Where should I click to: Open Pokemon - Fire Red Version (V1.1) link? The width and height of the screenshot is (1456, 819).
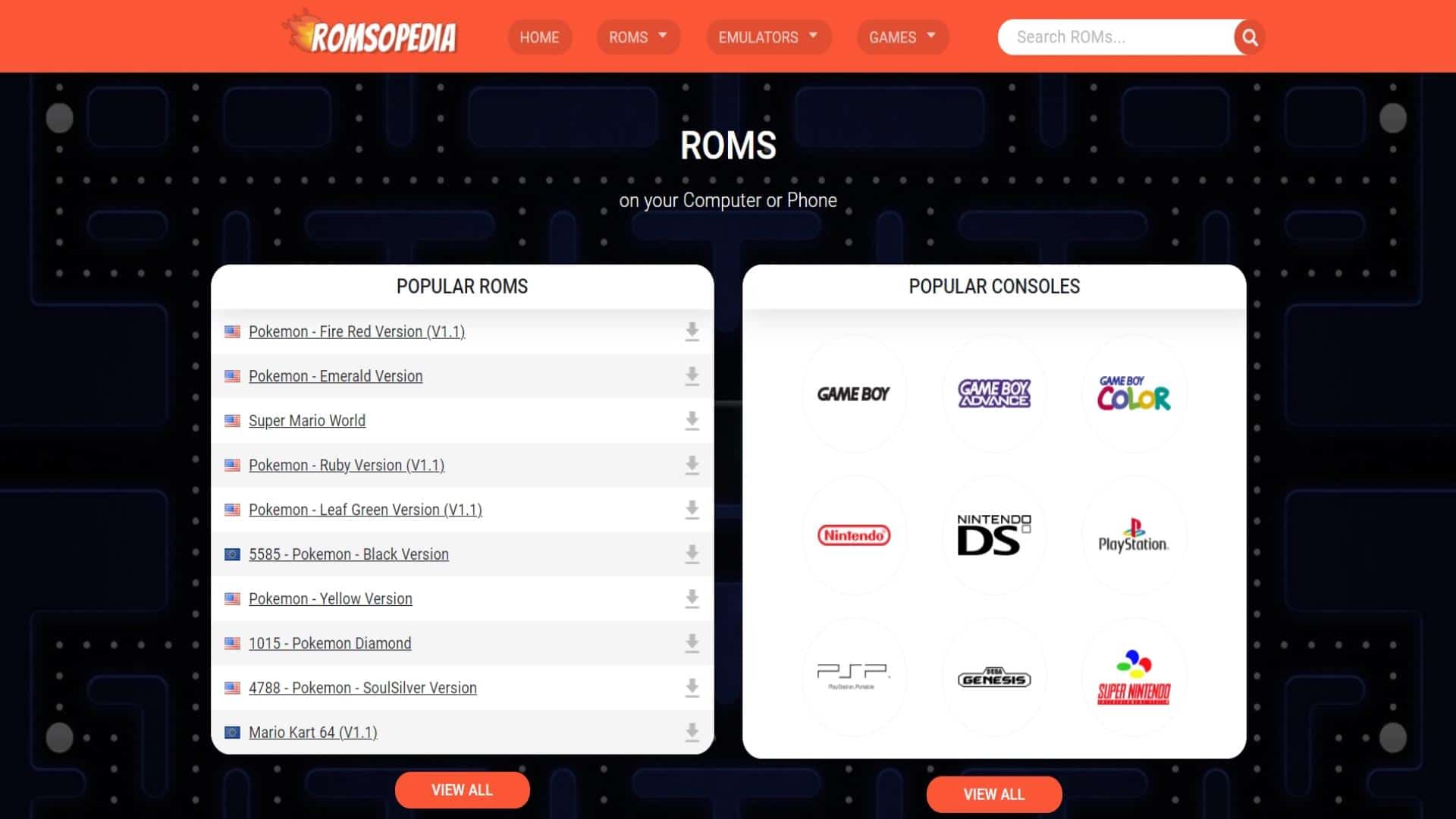pos(356,331)
